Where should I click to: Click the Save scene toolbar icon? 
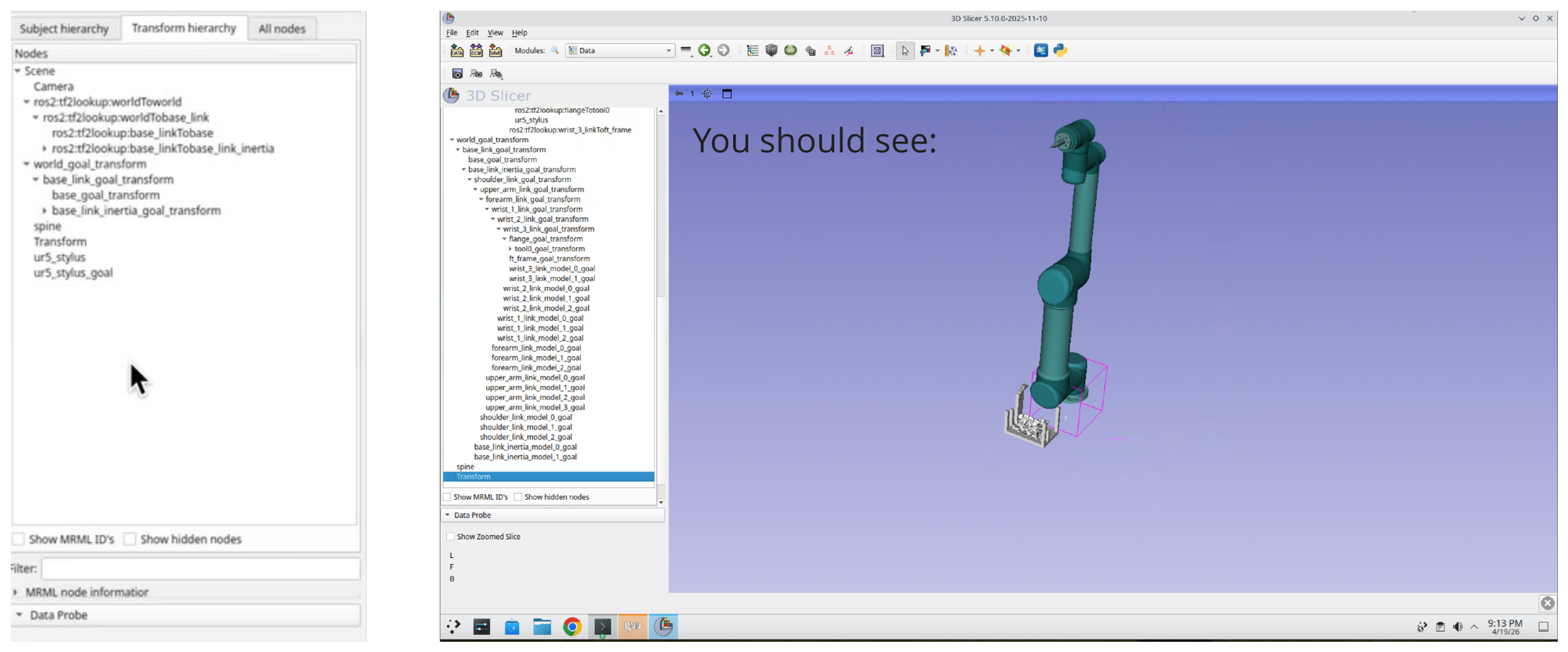click(495, 50)
